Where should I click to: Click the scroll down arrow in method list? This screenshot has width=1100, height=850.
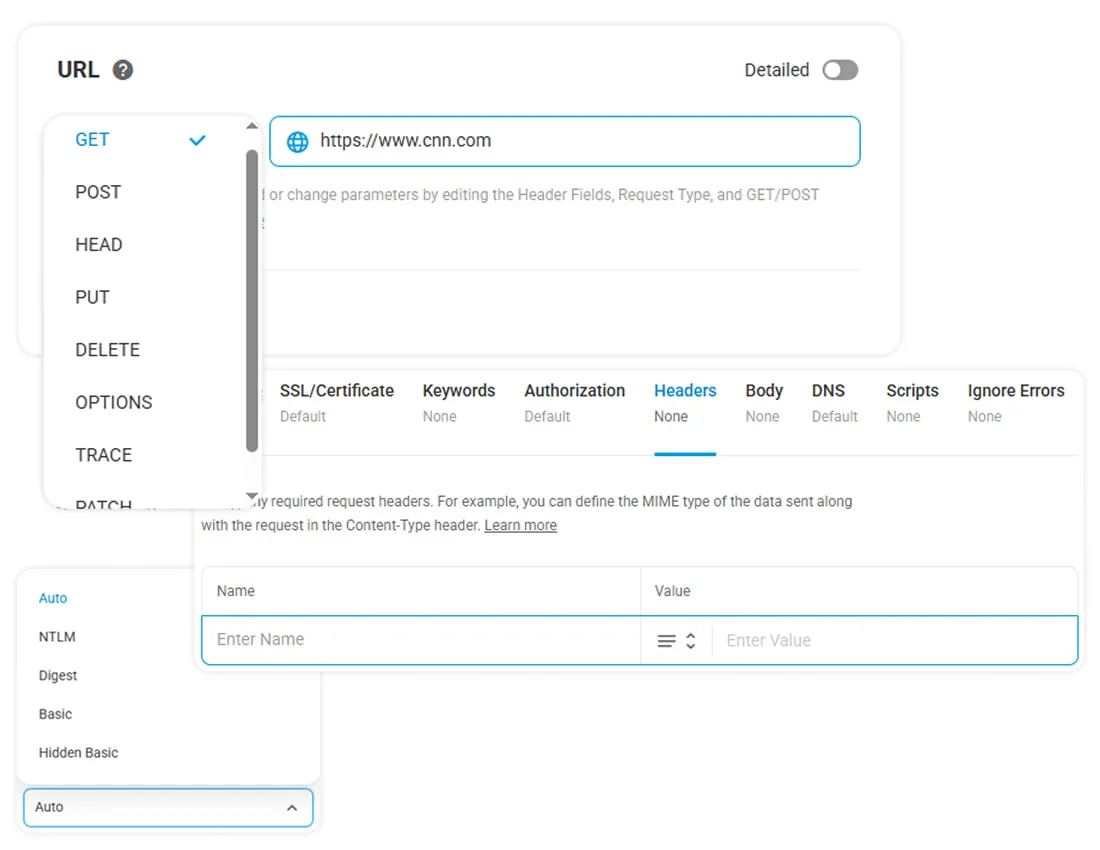251,496
